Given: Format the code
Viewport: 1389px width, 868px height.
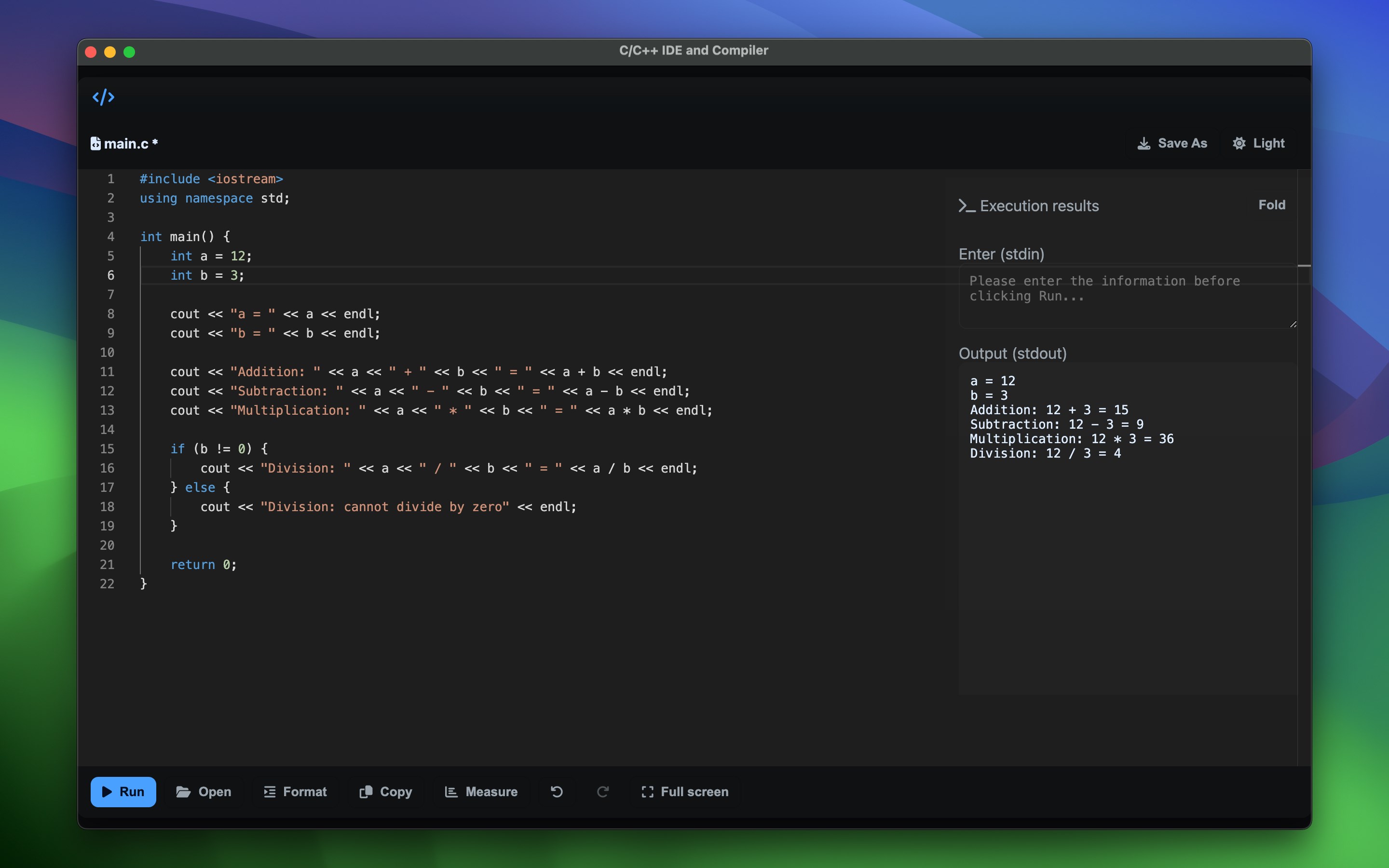Looking at the screenshot, I should tap(296, 792).
